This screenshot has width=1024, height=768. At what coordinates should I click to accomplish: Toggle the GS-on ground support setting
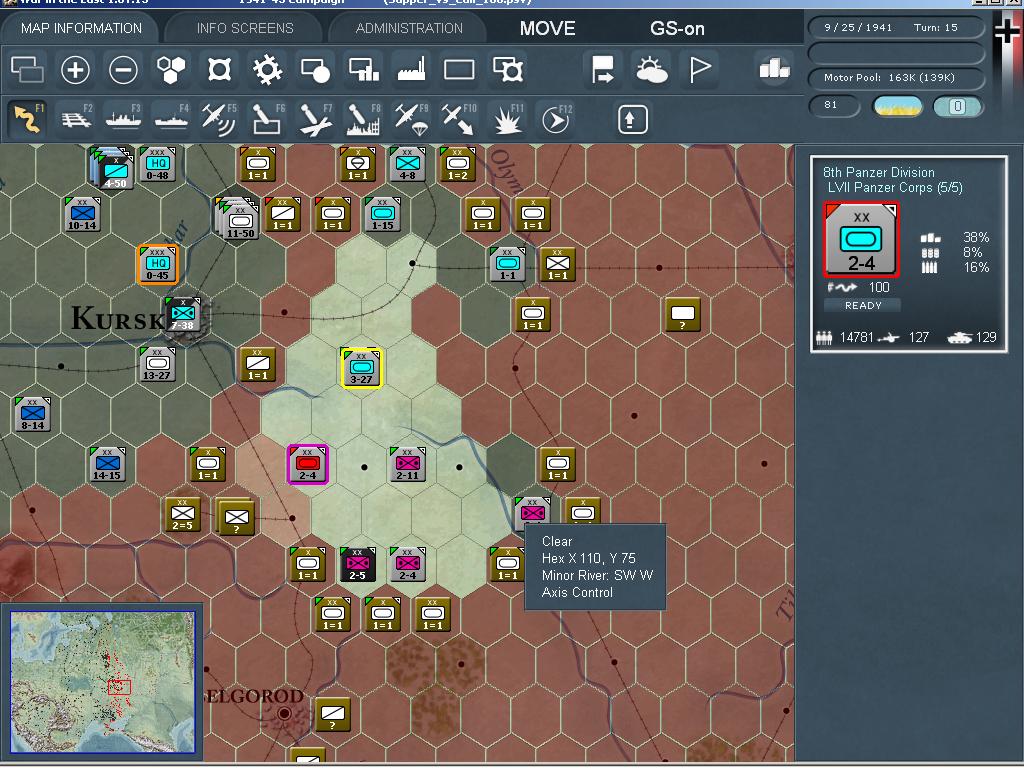tap(677, 29)
